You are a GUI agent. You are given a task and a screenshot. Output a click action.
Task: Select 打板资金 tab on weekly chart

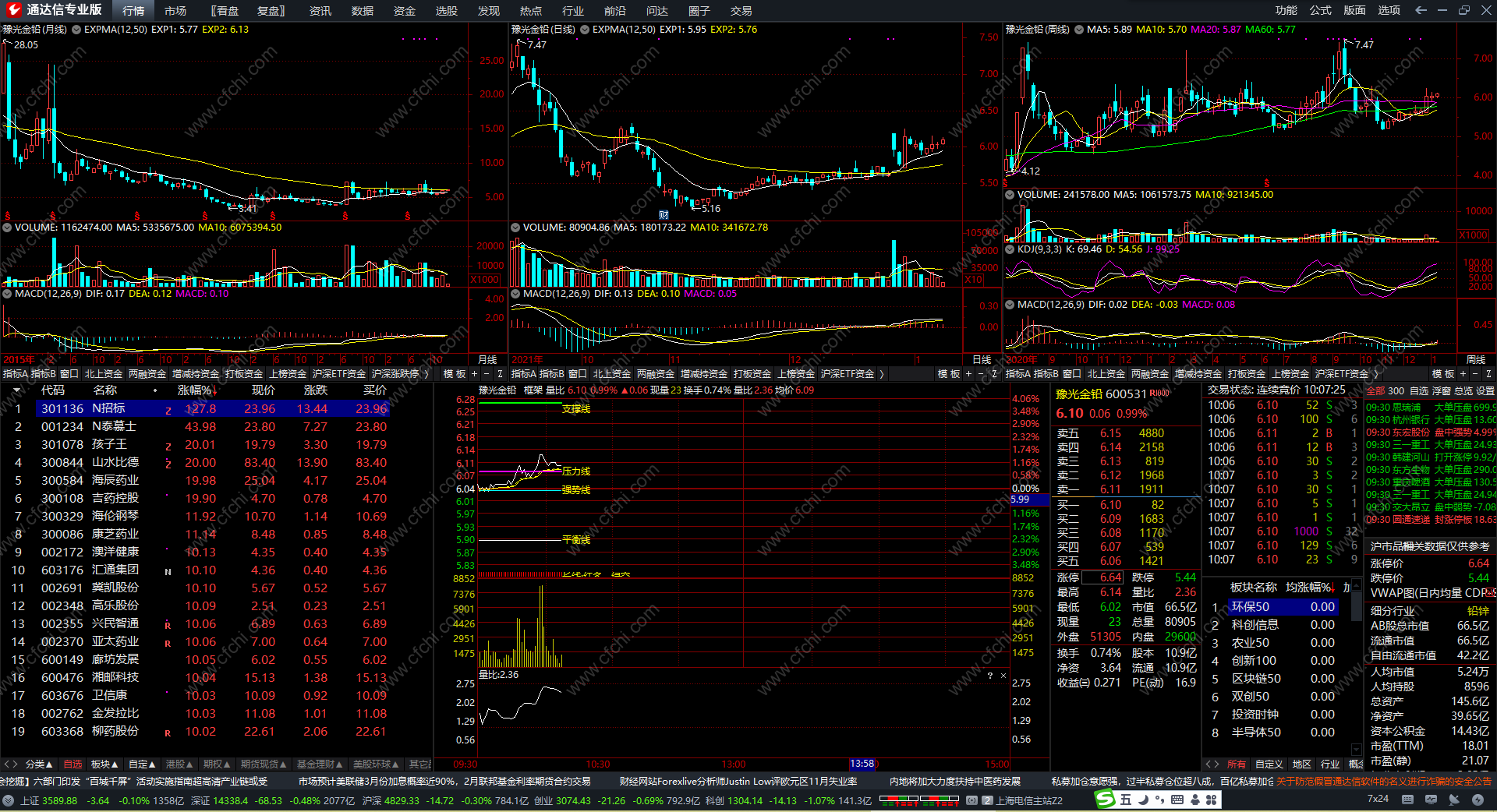click(x=1247, y=374)
